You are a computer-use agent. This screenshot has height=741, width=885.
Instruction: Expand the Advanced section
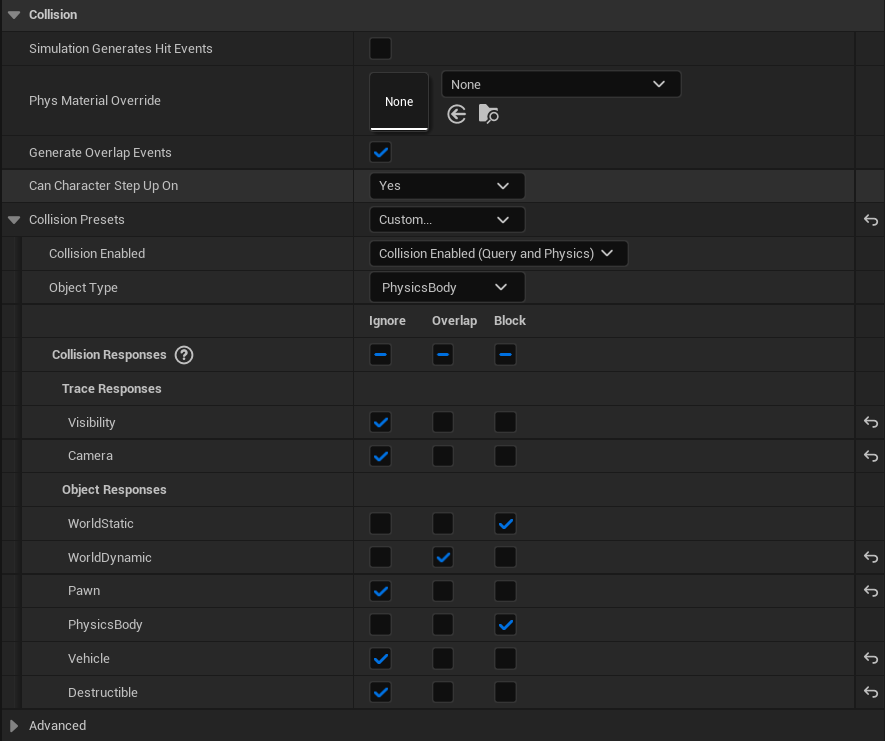(x=15, y=725)
